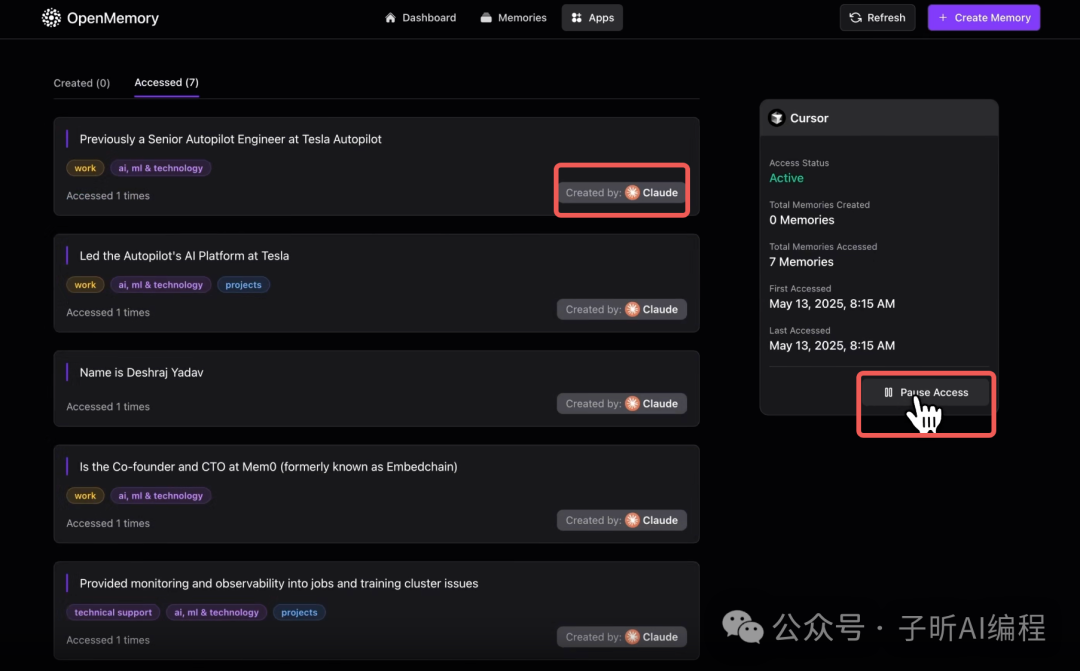Image resolution: width=1080 pixels, height=671 pixels.
Task: Click the Refresh arrows icon
Action: pos(855,18)
